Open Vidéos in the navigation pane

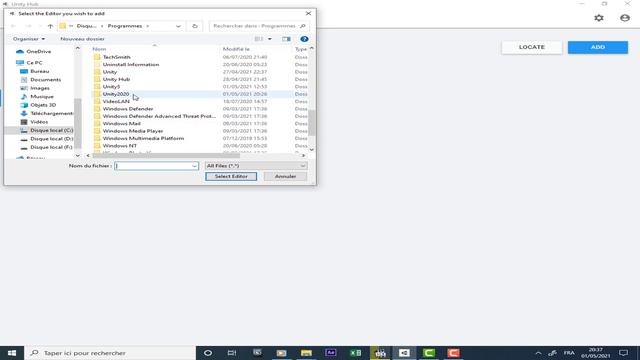(39, 122)
